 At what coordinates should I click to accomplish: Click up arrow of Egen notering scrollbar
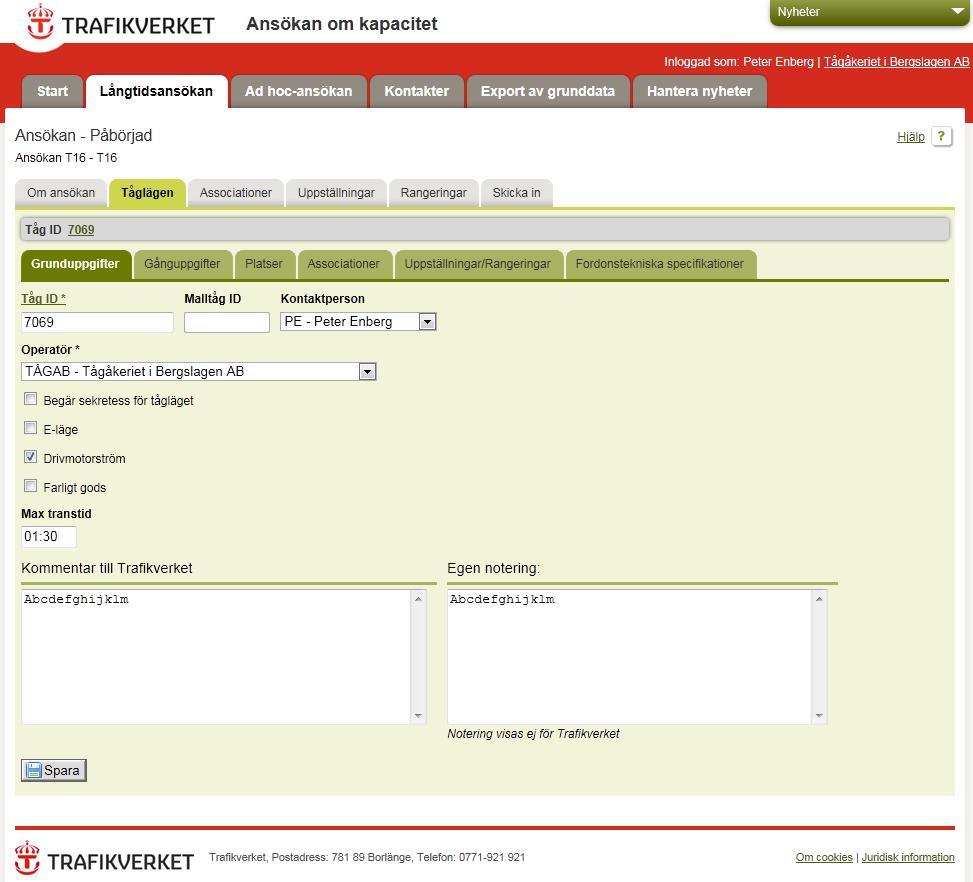[x=819, y=598]
